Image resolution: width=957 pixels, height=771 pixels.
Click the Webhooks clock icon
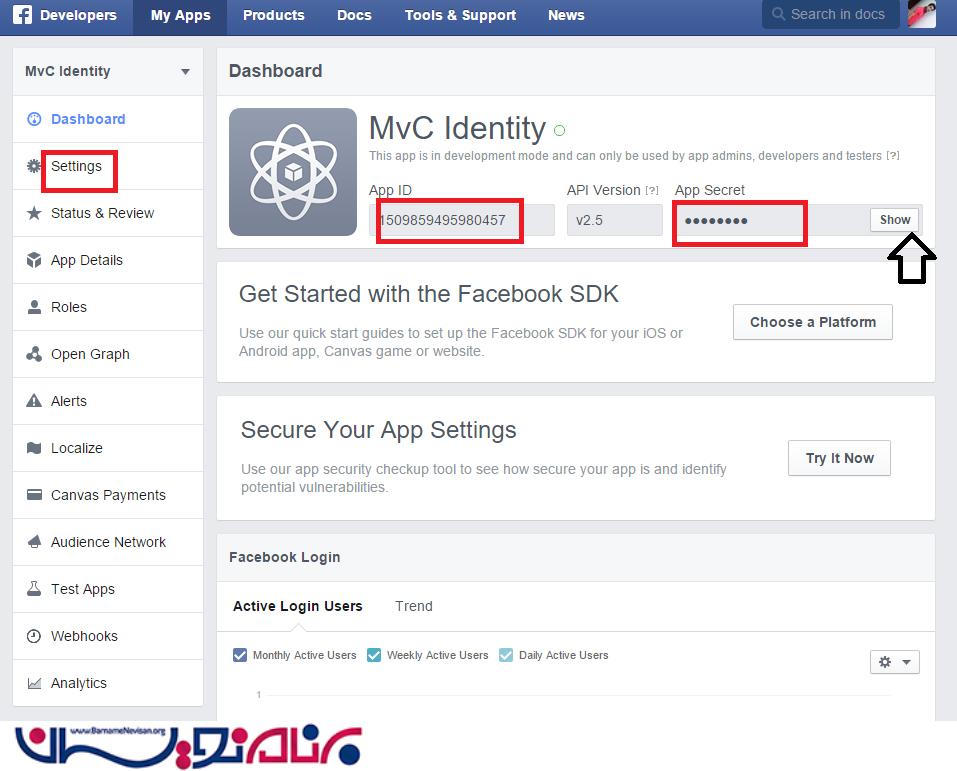pyautogui.click(x=34, y=636)
